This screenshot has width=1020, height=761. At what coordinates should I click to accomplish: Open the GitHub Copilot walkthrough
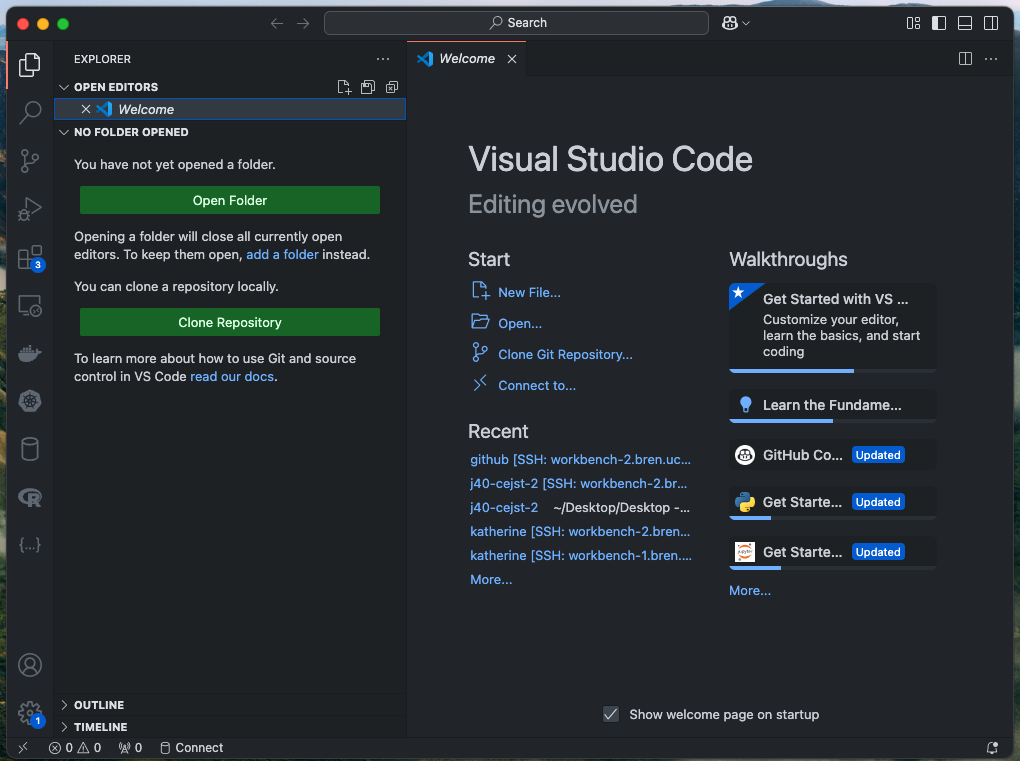[833, 455]
